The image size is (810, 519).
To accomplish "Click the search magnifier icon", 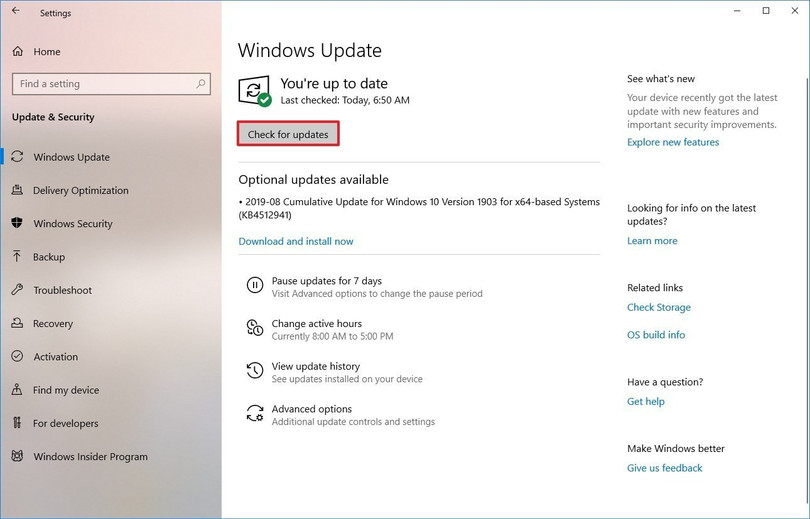I will [201, 84].
